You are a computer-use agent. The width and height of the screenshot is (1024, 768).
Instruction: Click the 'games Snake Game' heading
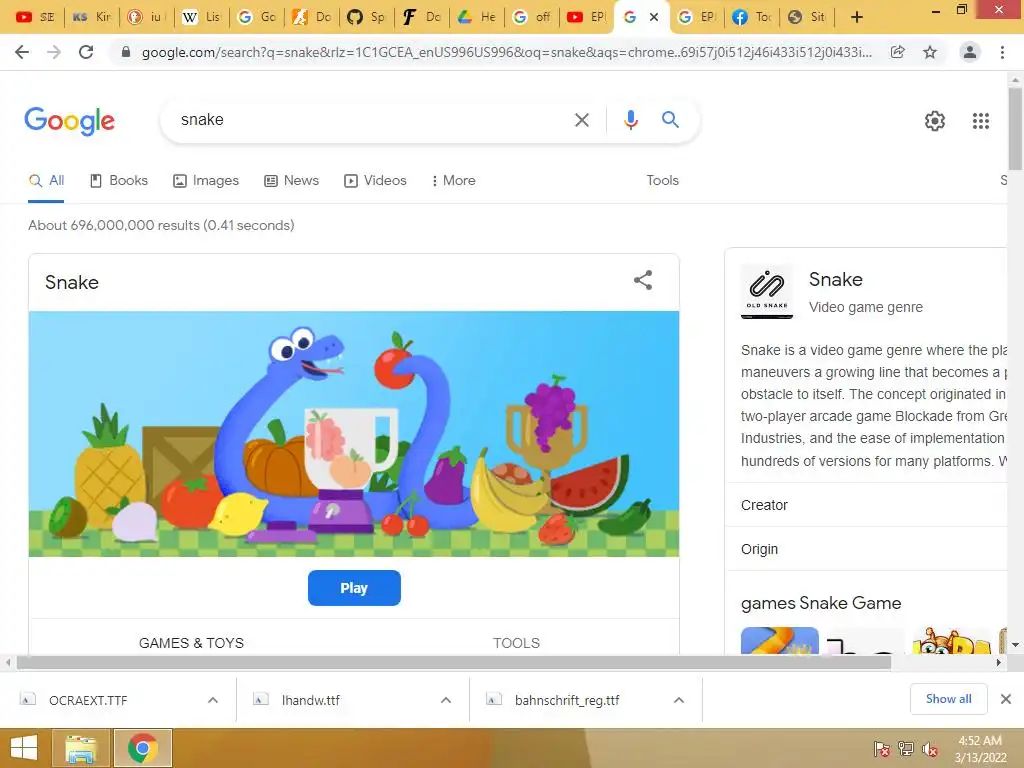pos(821,603)
